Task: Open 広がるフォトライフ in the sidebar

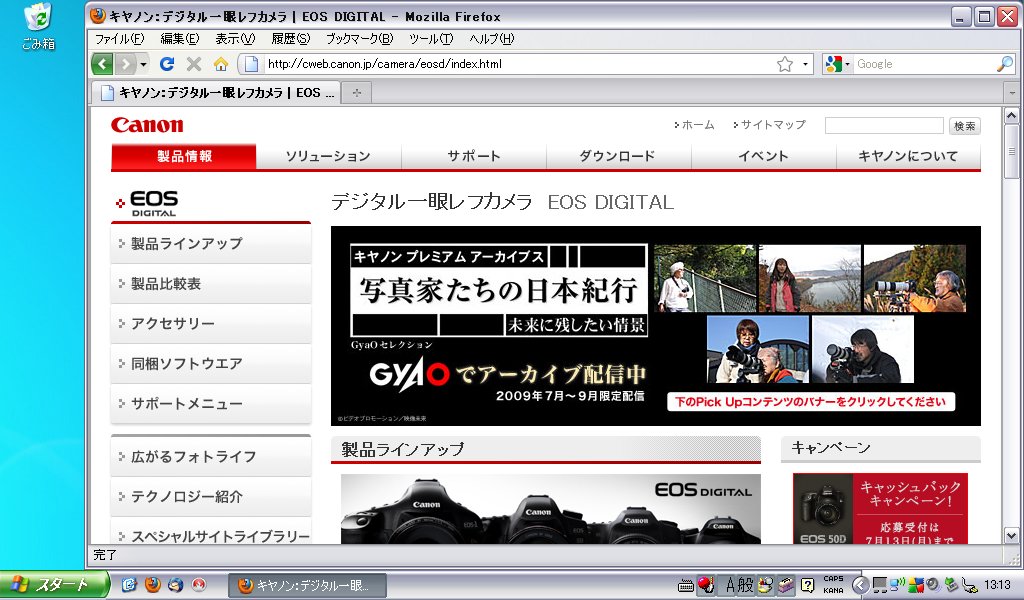Action: click(211, 456)
